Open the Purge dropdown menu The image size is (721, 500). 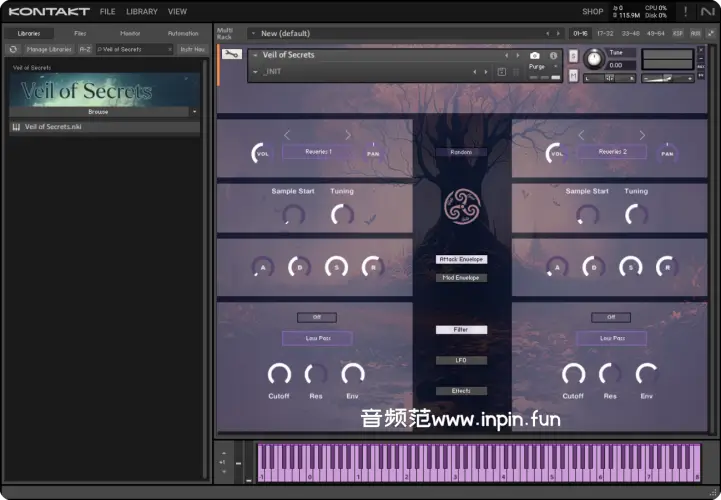(x=543, y=67)
